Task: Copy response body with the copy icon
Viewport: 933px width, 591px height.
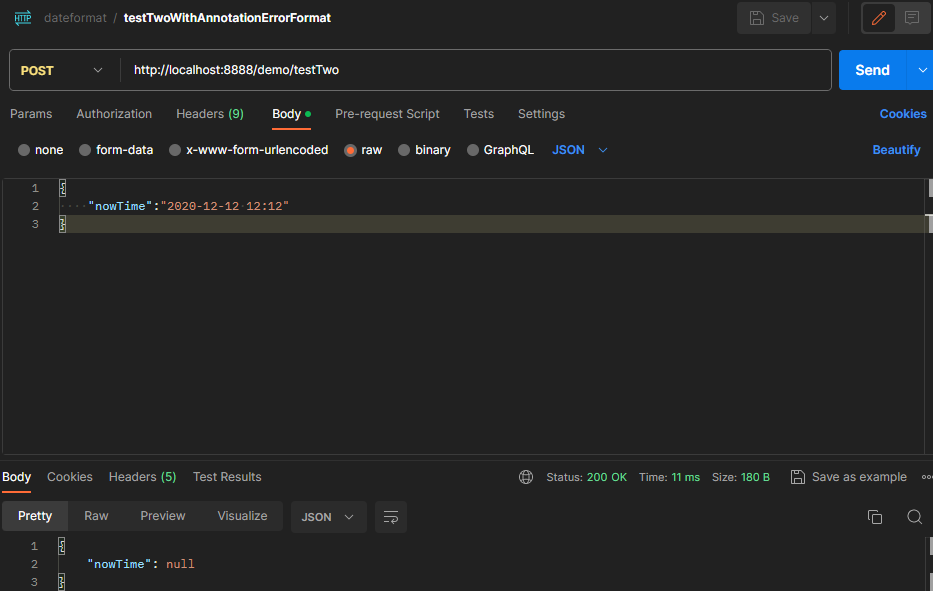Action: tap(875, 517)
